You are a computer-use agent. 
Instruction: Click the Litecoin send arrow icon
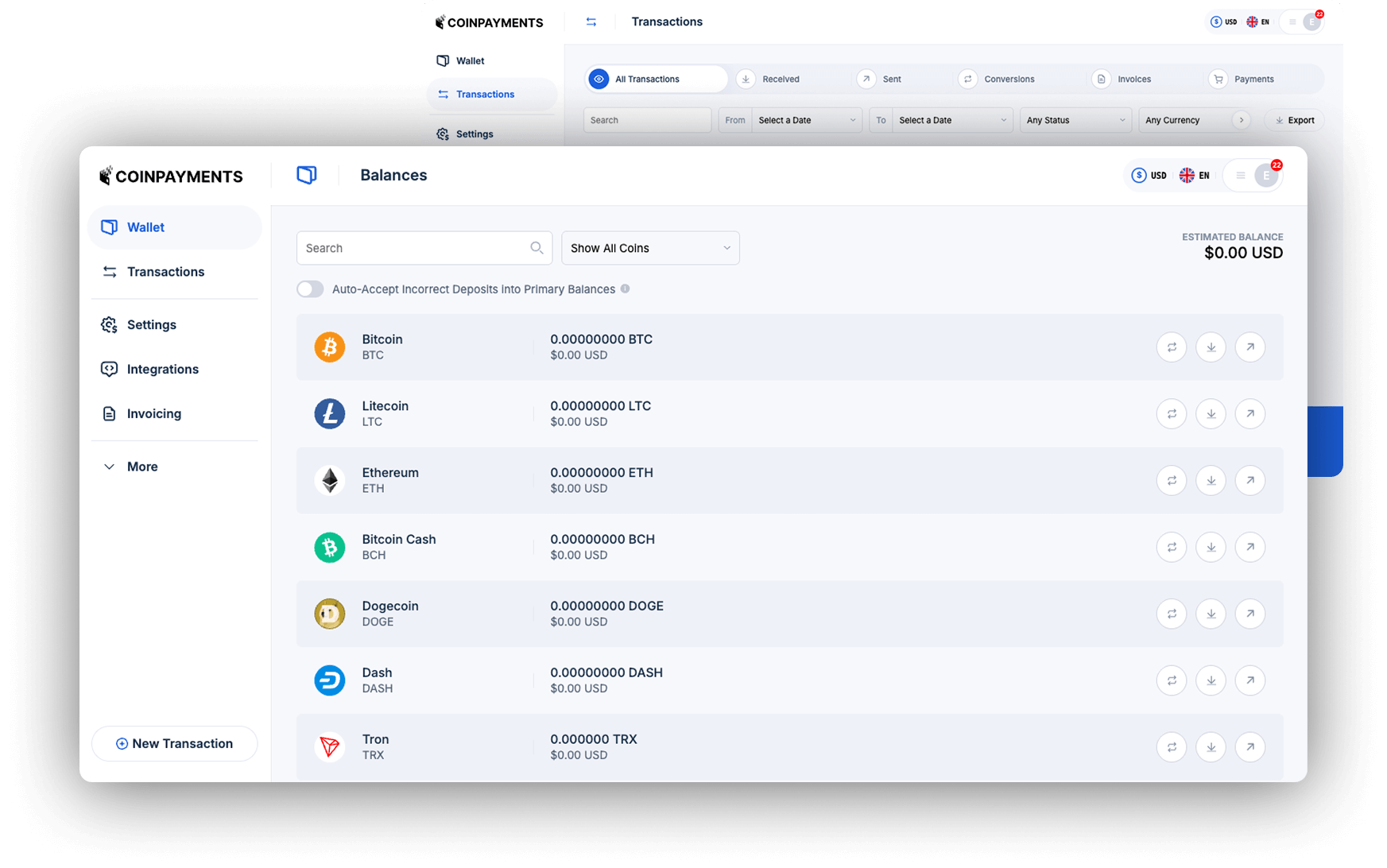1250,414
